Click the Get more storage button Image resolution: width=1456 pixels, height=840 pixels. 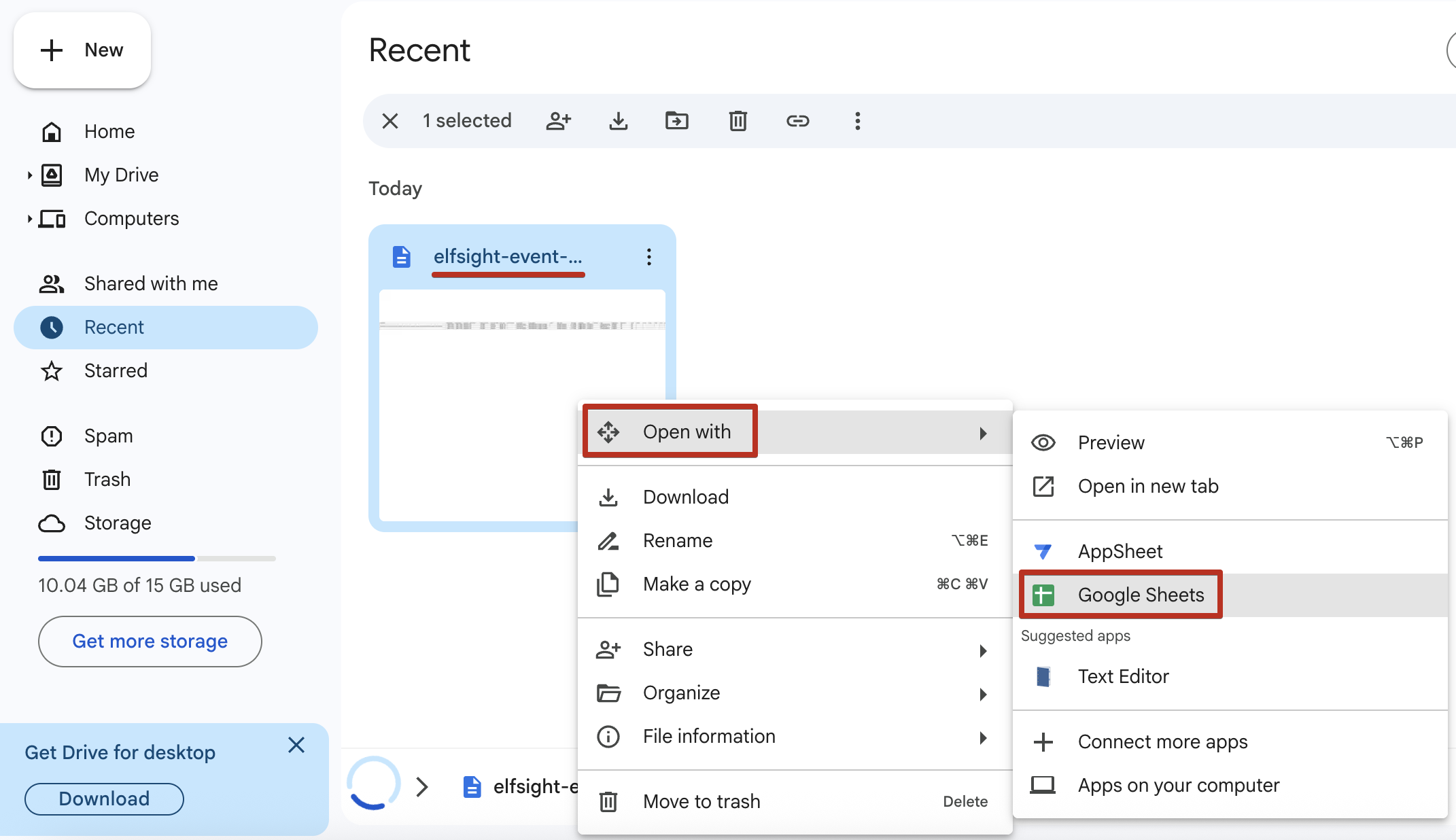150,642
